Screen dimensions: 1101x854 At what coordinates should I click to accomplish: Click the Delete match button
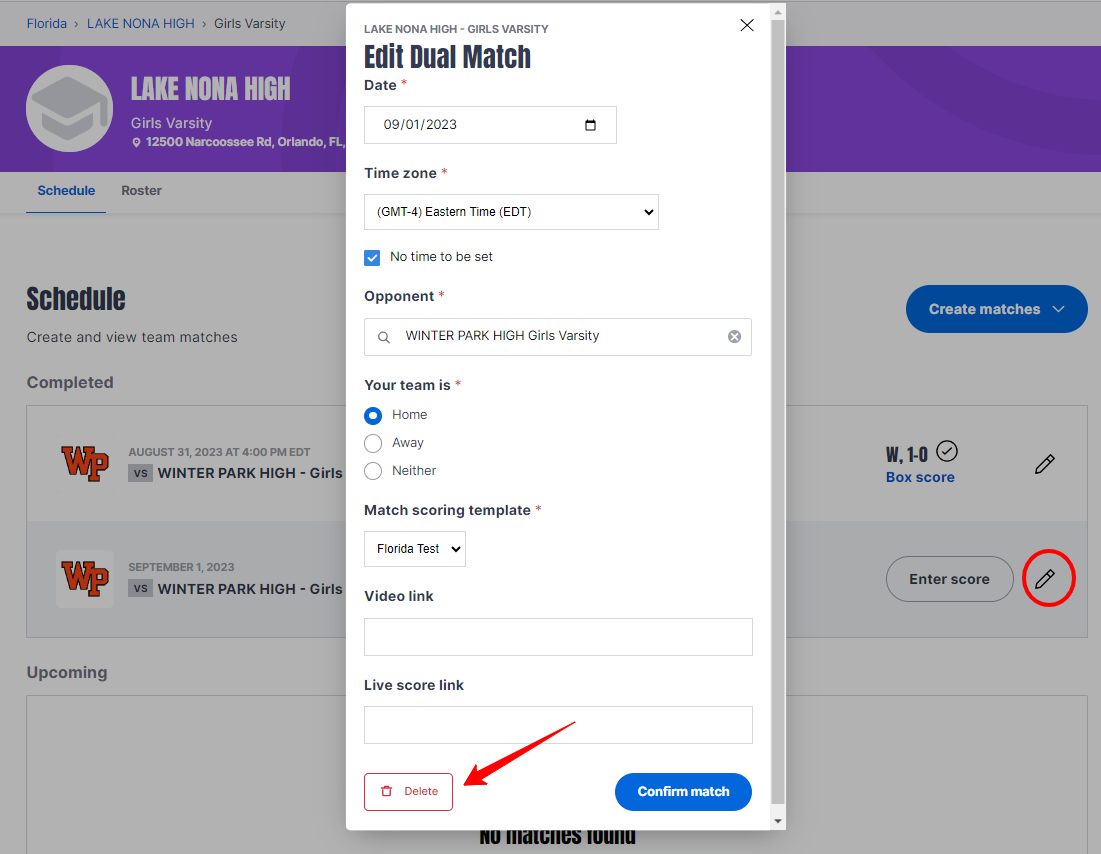coord(409,791)
